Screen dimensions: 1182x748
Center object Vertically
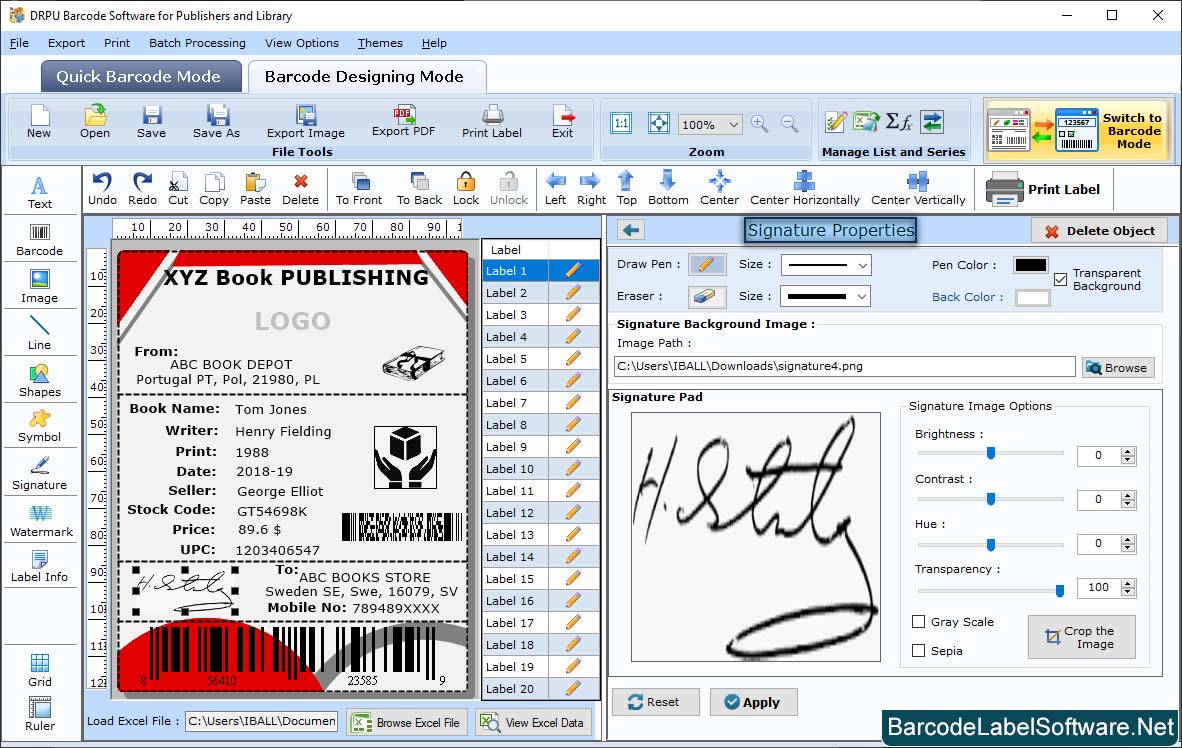[918, 189]
